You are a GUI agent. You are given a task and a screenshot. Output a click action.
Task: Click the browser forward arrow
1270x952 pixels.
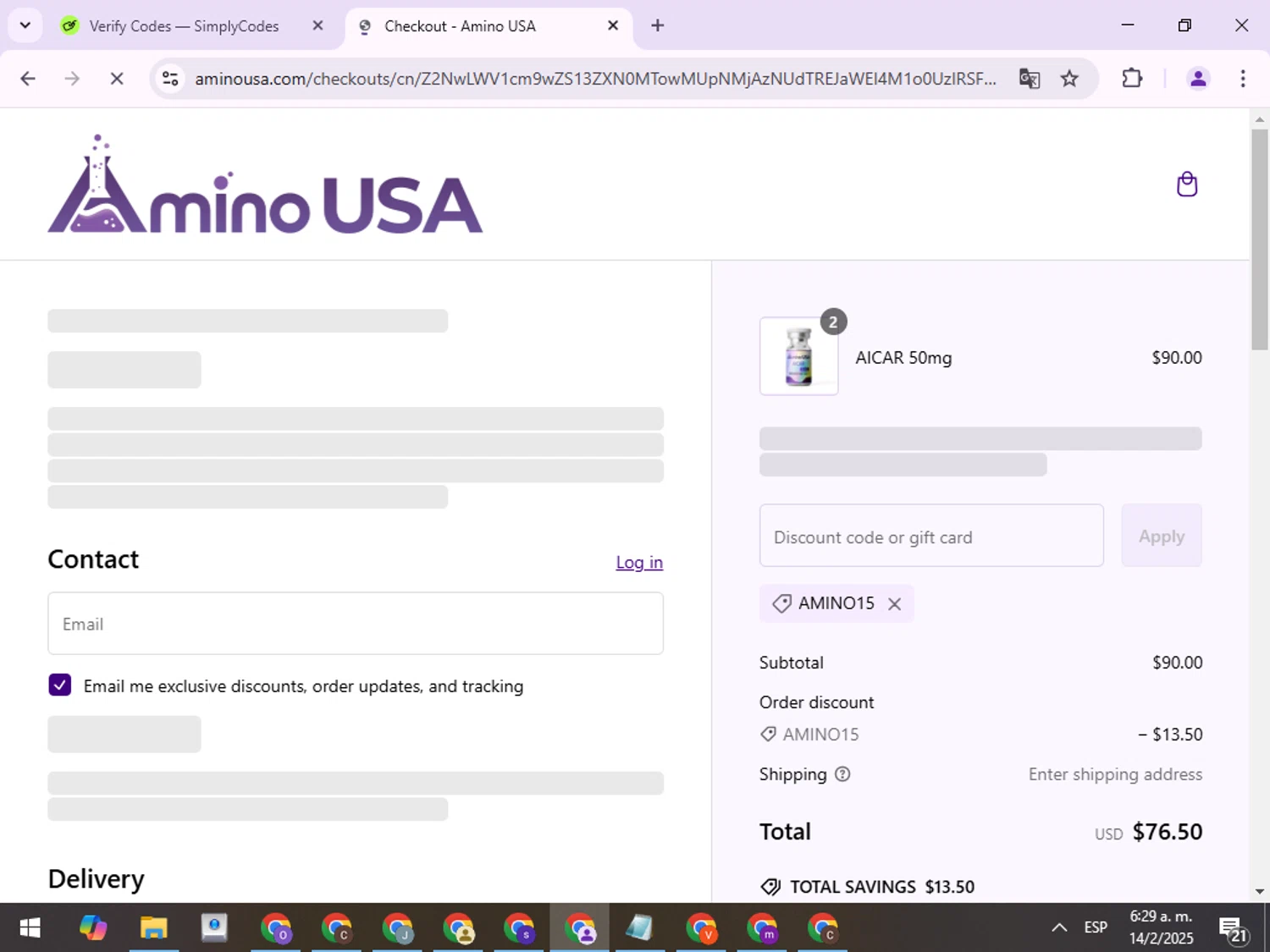tap(72, 79)
